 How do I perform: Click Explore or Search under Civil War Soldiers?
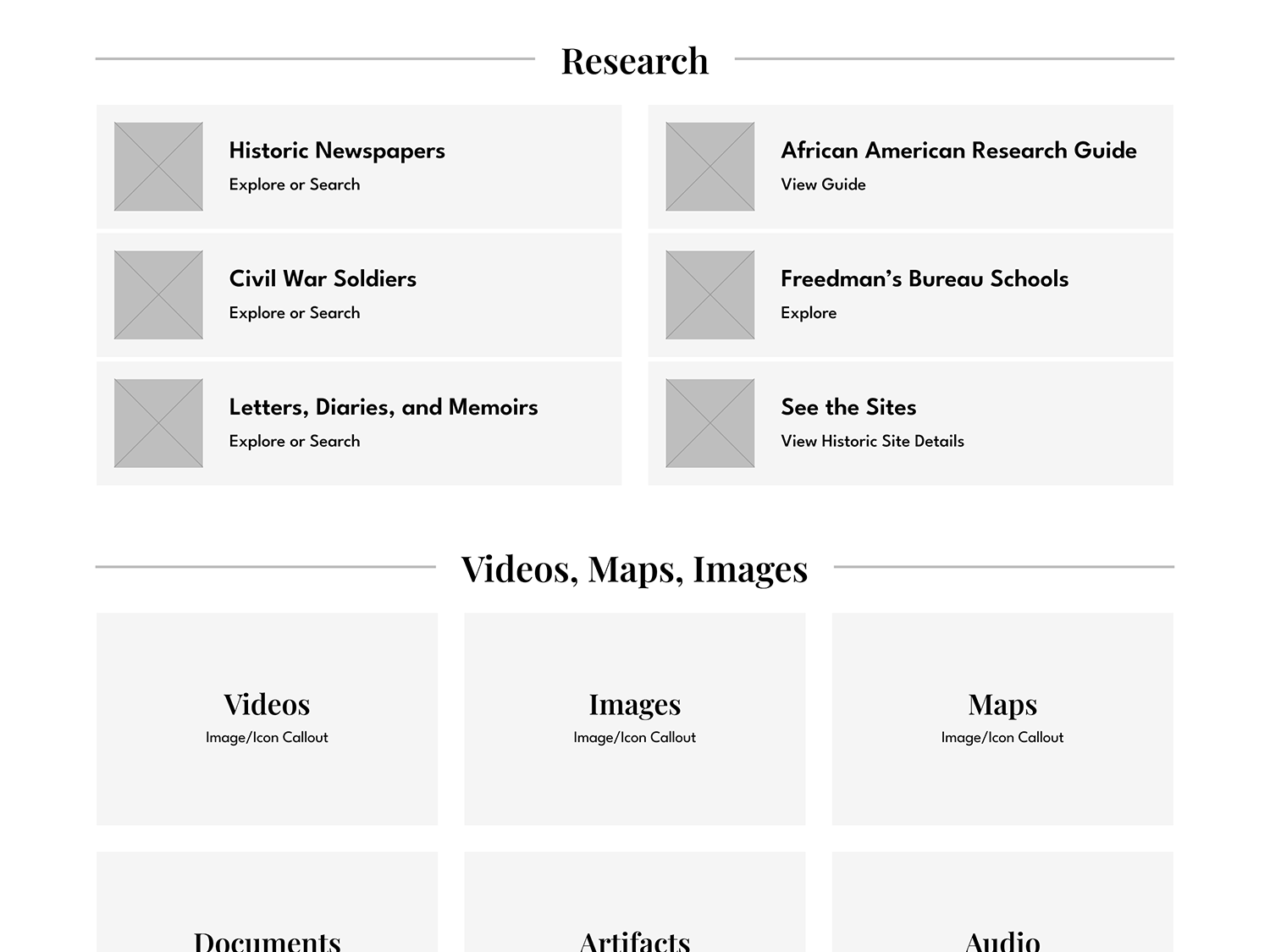tap(294, 313)
